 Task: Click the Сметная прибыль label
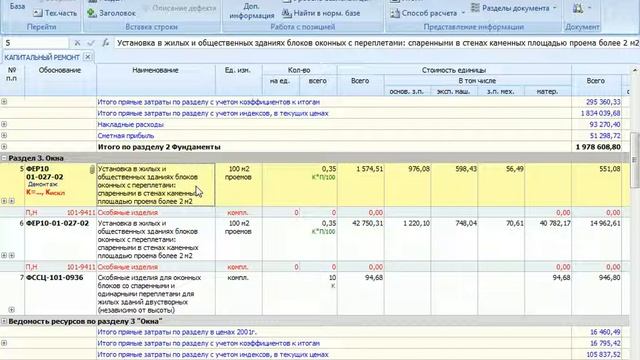tap(126, 136)
